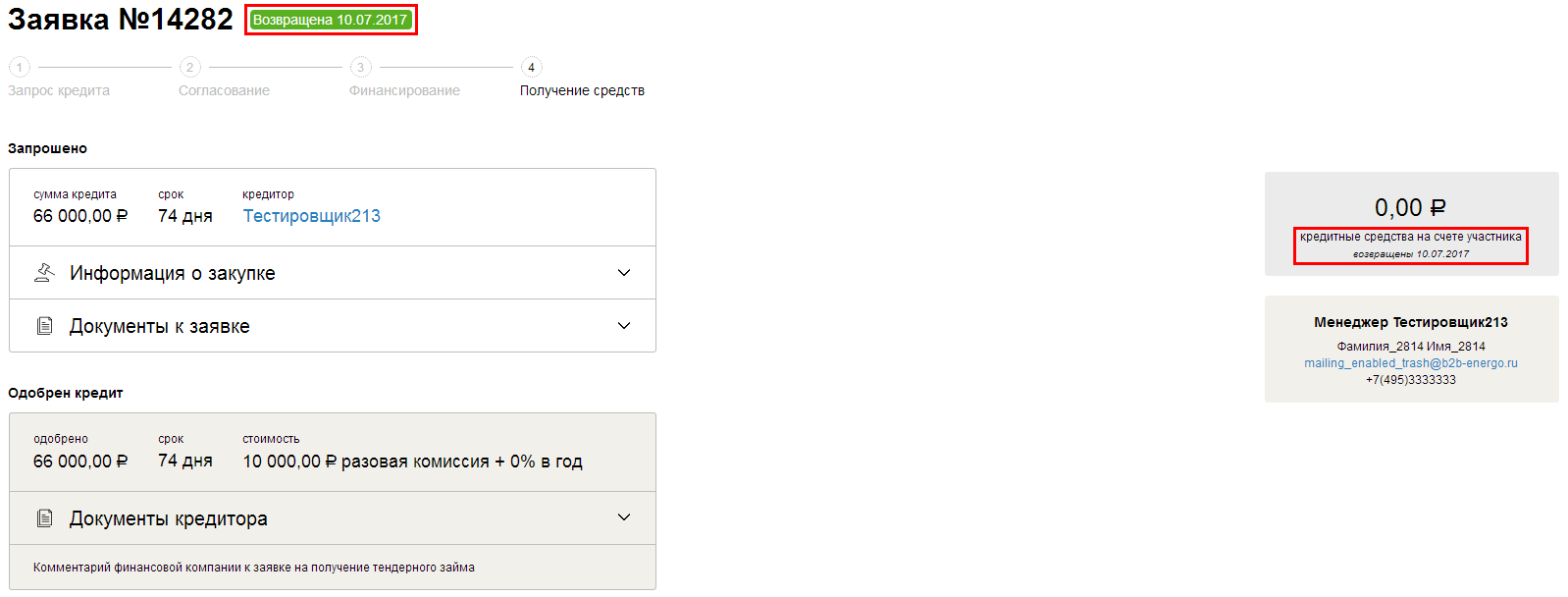Open creditor link Тестировщик213
The height and width of the screenshot is (597, 1568).
pyautogui.click(x=311, y=216)
